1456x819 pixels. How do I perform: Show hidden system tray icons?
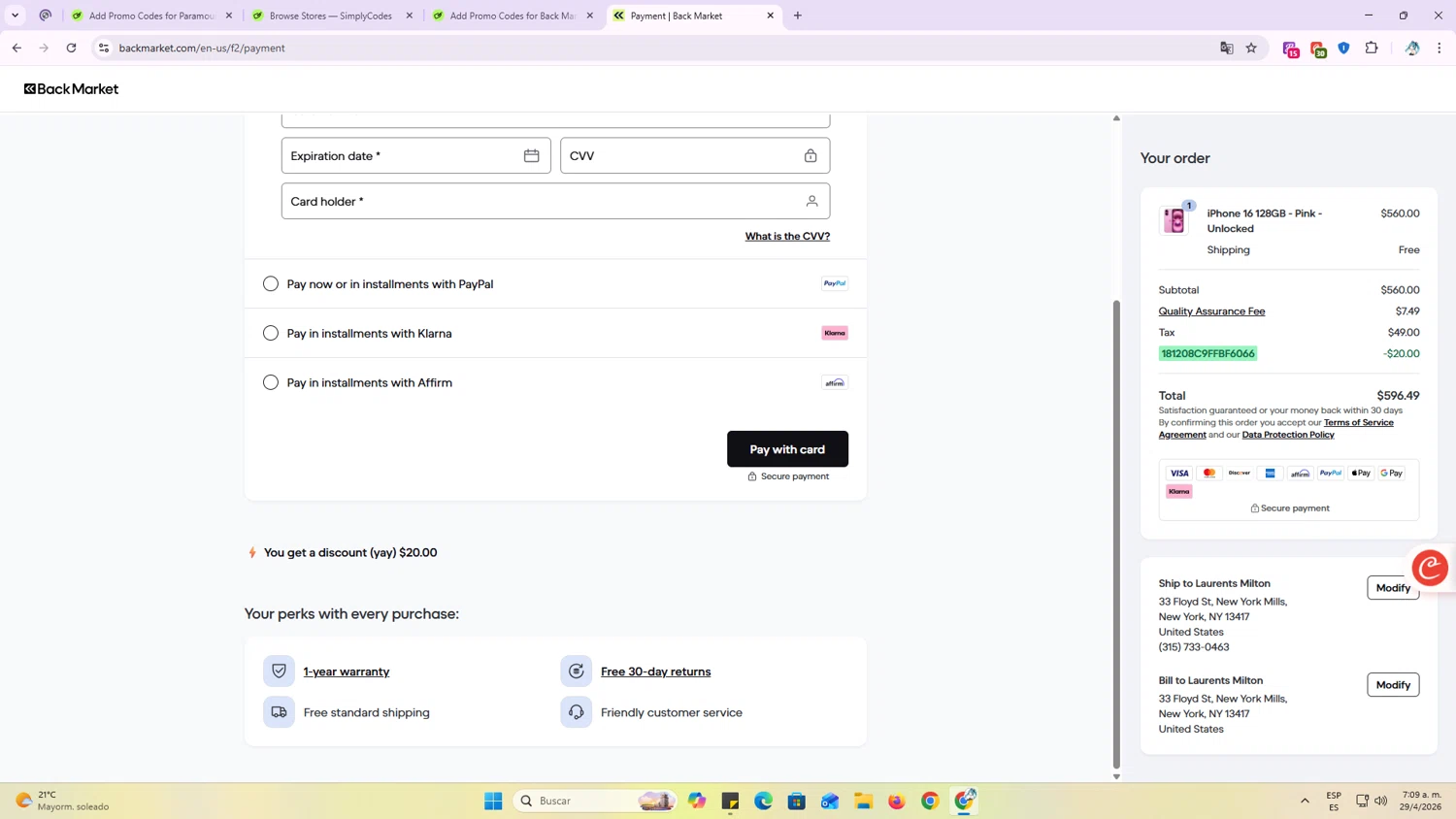coord(1305,801)
